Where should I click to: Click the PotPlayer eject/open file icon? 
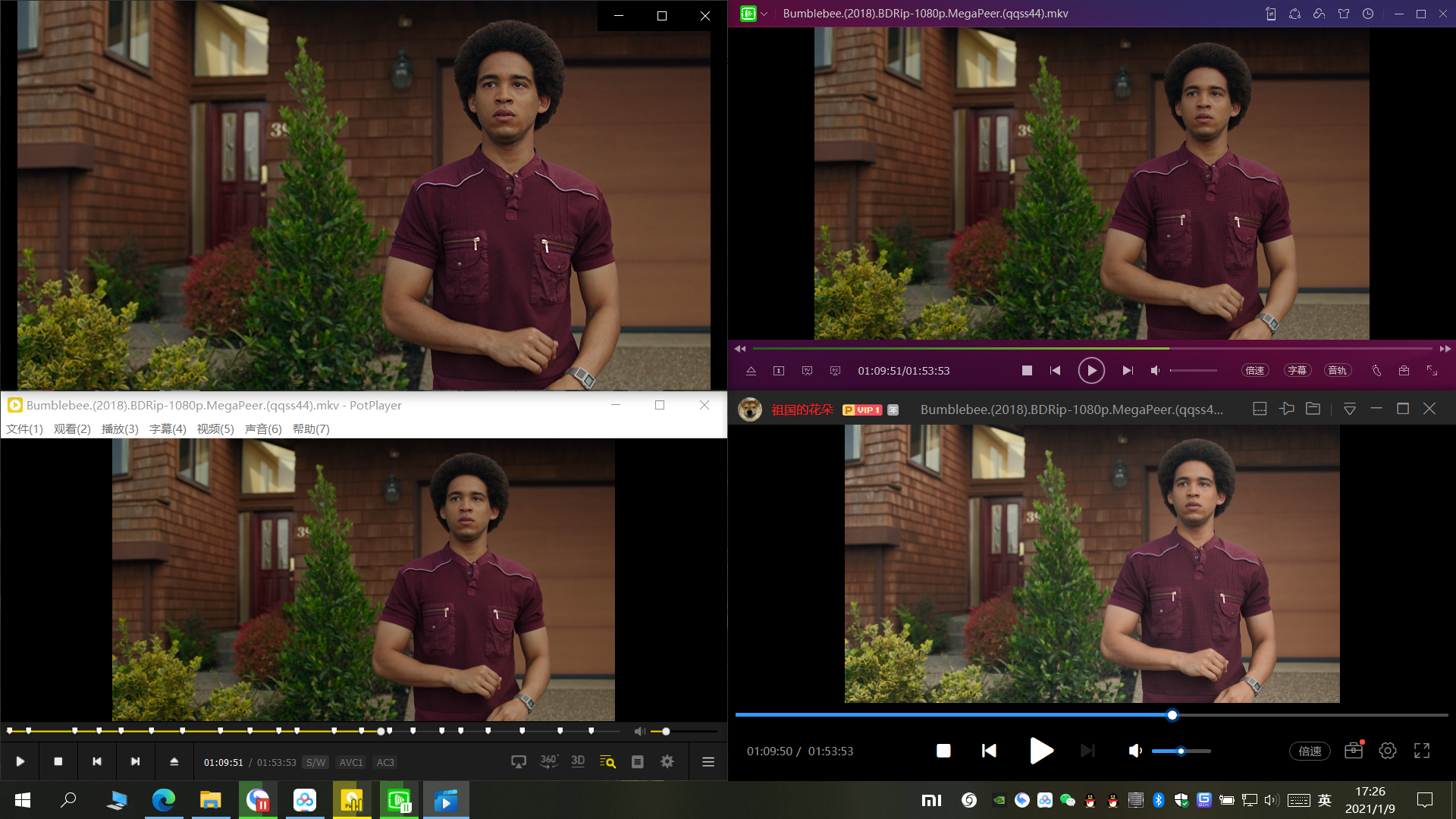[174, 762]
